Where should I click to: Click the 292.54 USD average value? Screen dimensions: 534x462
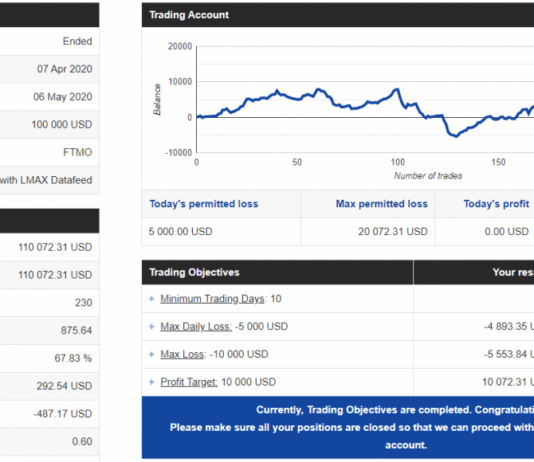click(x=64, y=386)
